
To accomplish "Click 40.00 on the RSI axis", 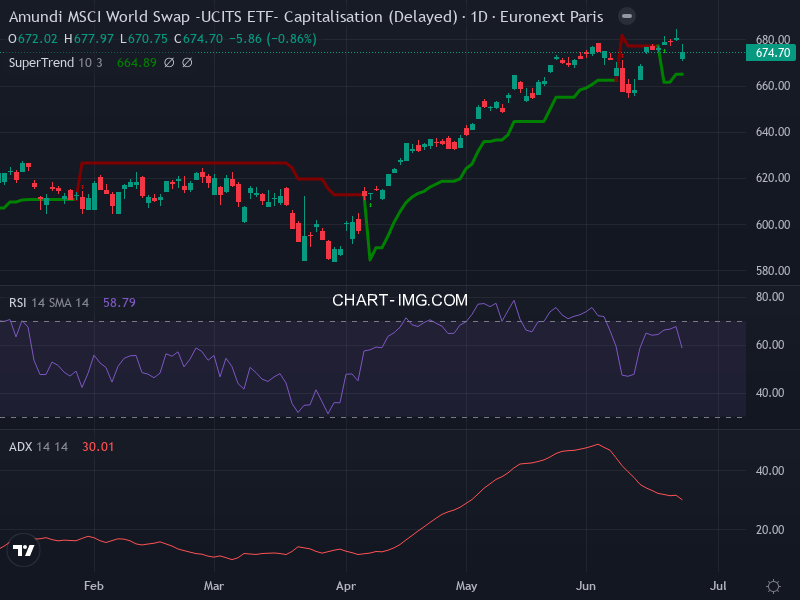I will 770,393.
